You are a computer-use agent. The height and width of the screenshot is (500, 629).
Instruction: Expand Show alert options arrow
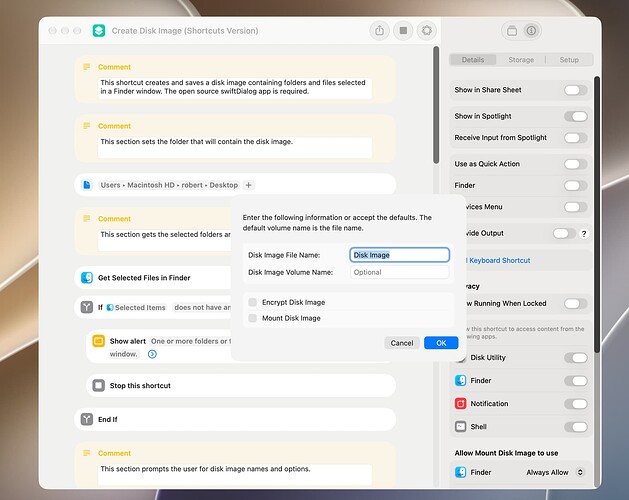pos(152,354)
